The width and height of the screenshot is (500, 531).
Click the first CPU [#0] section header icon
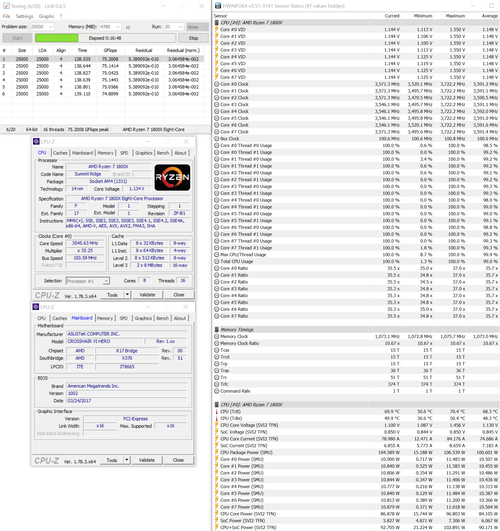point(217,23)
